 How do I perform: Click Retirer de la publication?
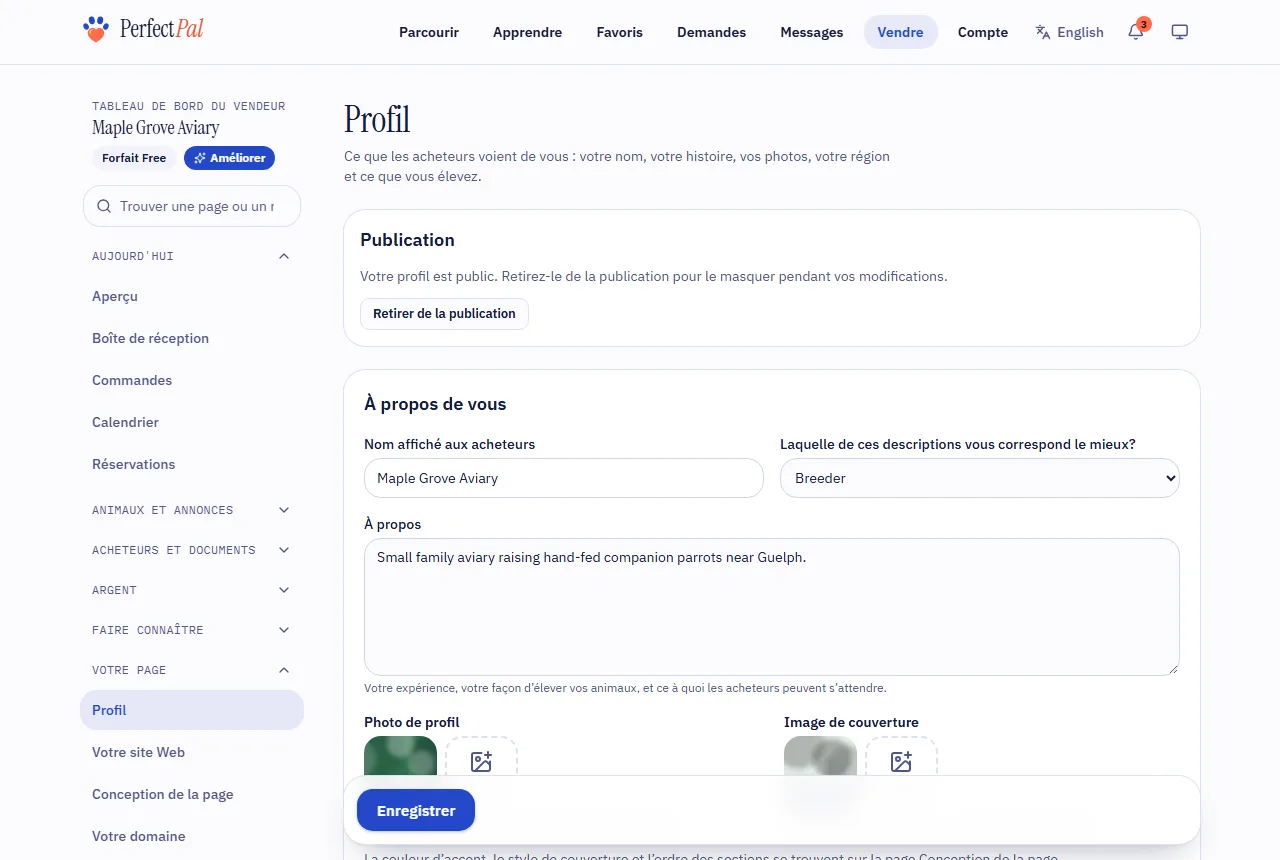pyautogui.click(x=444, y=313)
